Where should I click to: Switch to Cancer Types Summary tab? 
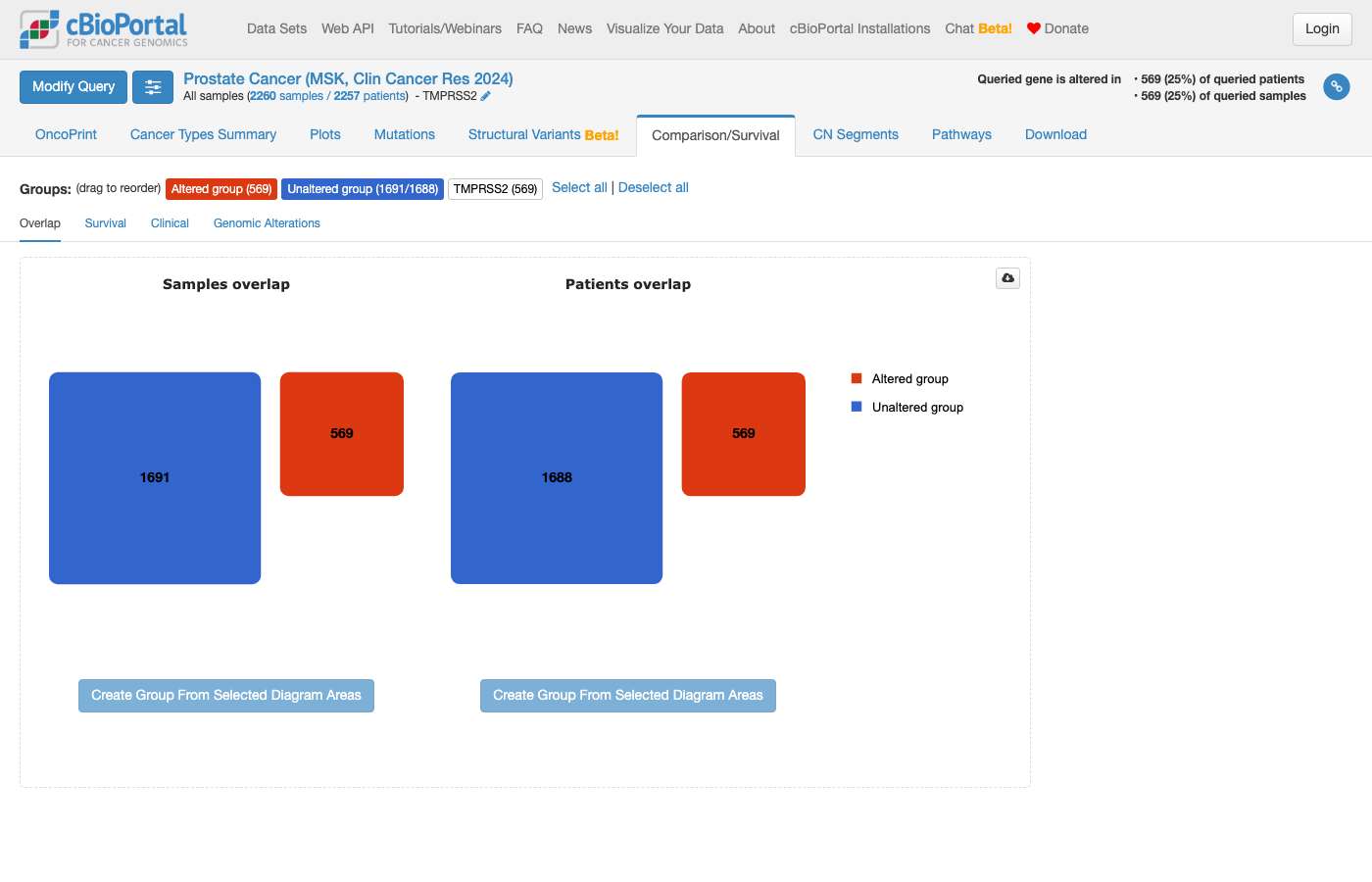tap(203, 135)
